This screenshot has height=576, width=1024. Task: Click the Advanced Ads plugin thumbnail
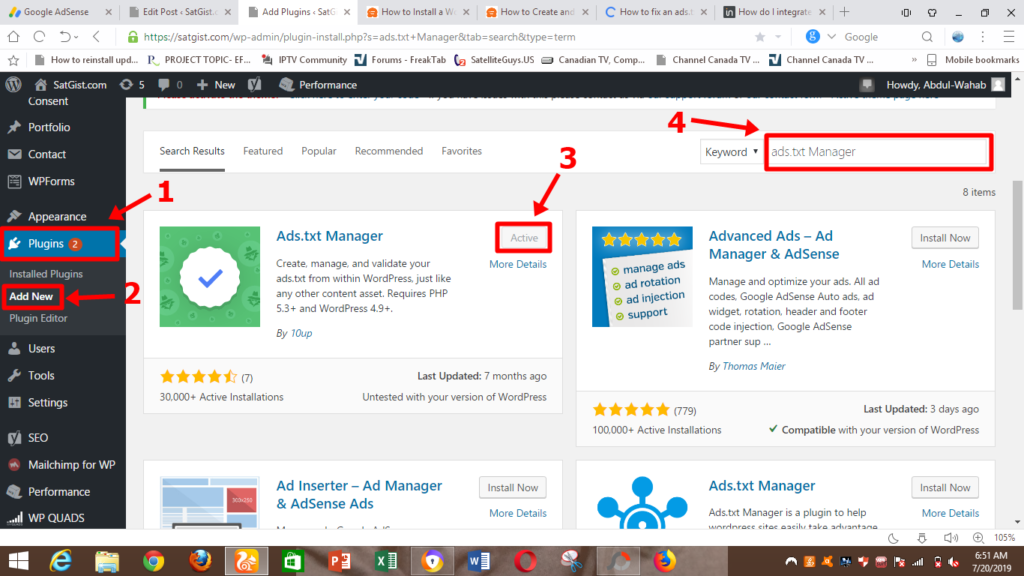642,277
